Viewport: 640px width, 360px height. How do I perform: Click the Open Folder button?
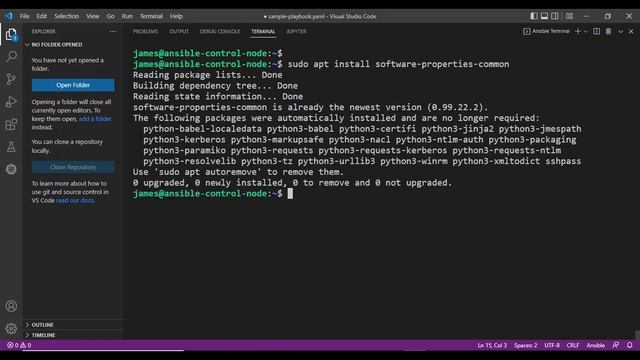click(73, 85)
